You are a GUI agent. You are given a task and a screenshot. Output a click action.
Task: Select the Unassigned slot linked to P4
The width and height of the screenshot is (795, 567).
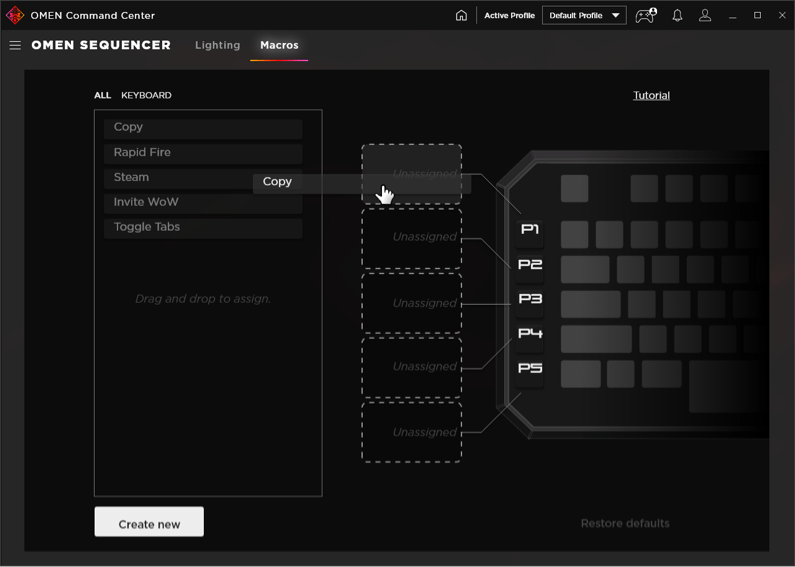point(411,367)
